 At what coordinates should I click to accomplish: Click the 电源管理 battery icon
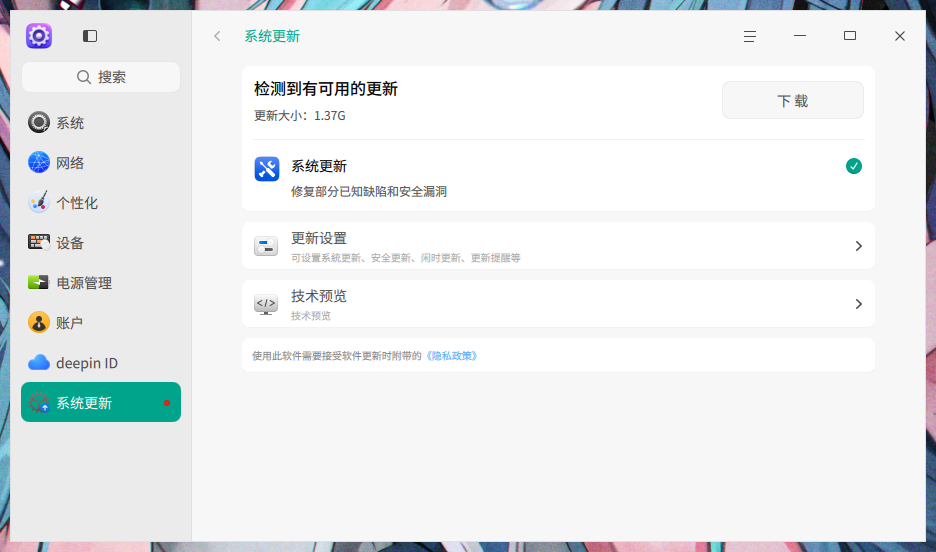pyautogui.click(x=39, y=282)
